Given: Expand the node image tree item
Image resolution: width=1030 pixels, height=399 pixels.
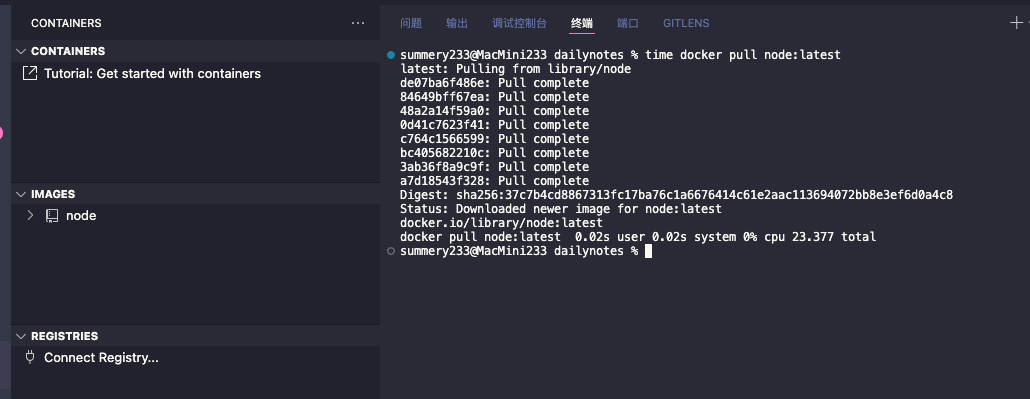Looking at the screenshot, I should [30, 215].
